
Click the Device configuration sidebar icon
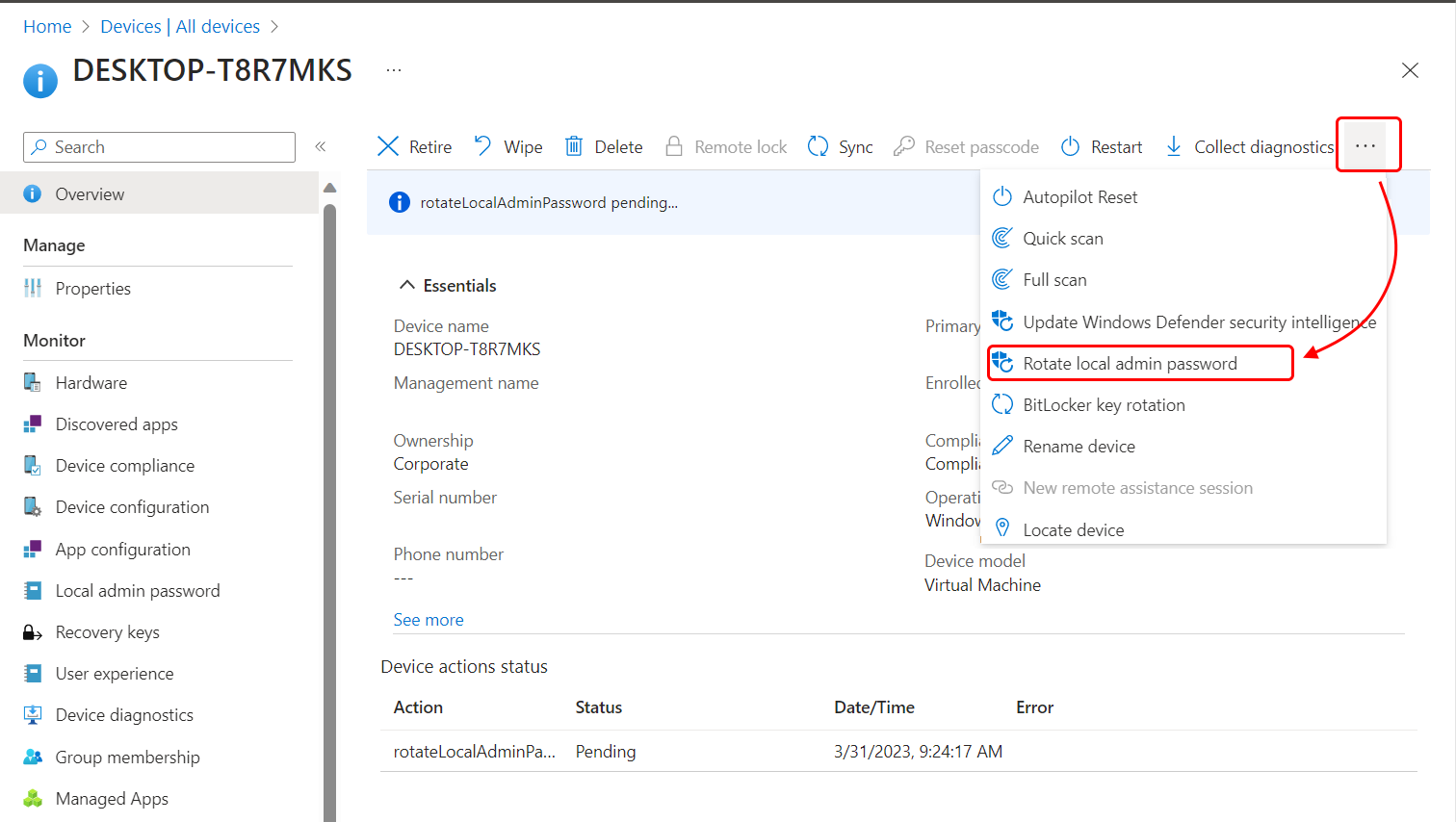(33, 506)
